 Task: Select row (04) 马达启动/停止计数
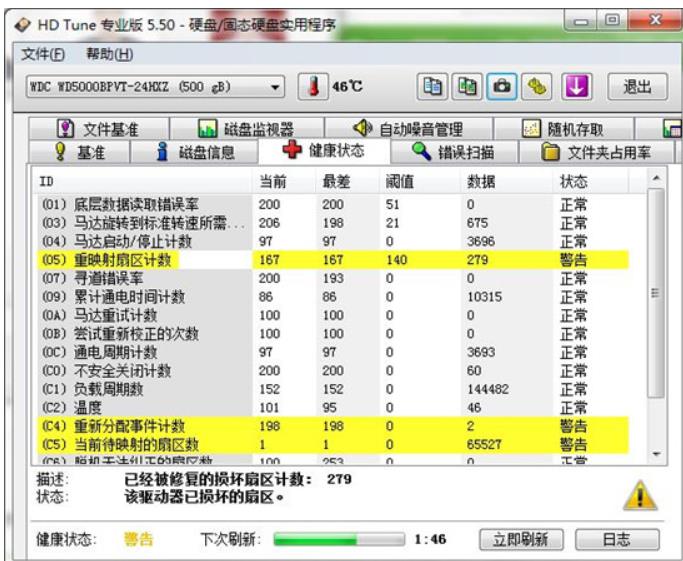coord(333,241)
